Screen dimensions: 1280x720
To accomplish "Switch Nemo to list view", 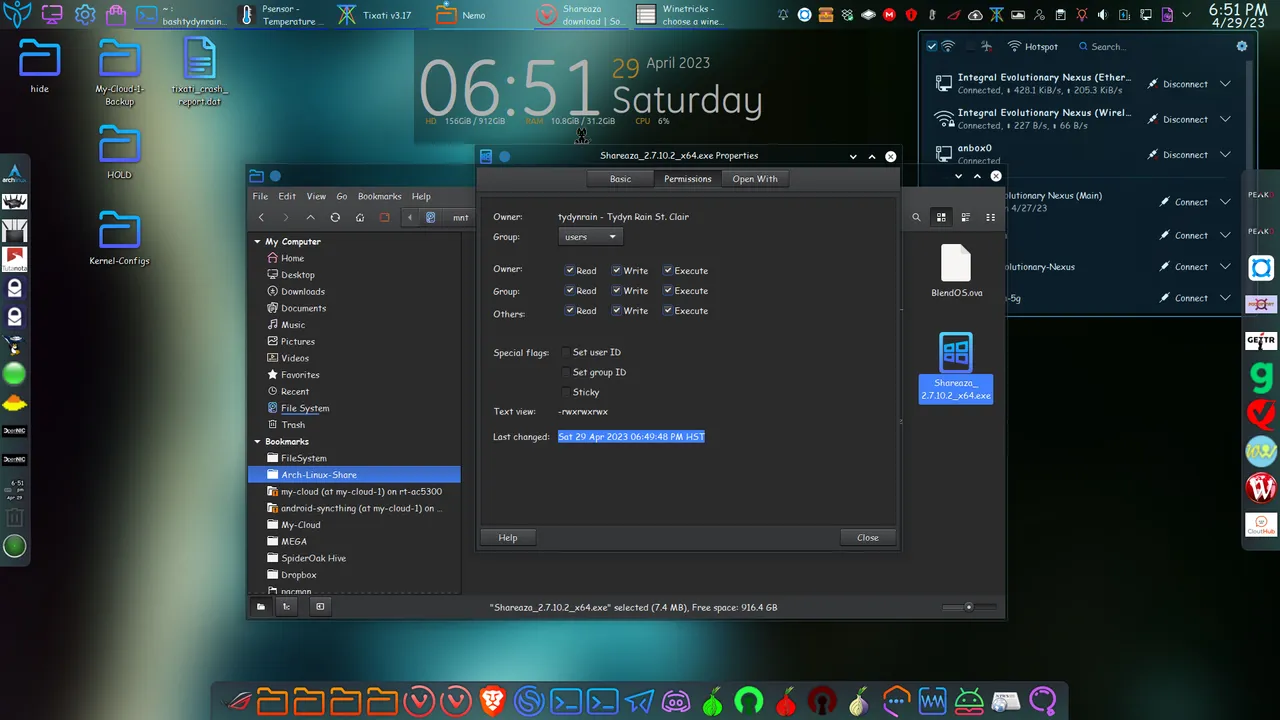I will pyautogui.click(x=966, y=217).
